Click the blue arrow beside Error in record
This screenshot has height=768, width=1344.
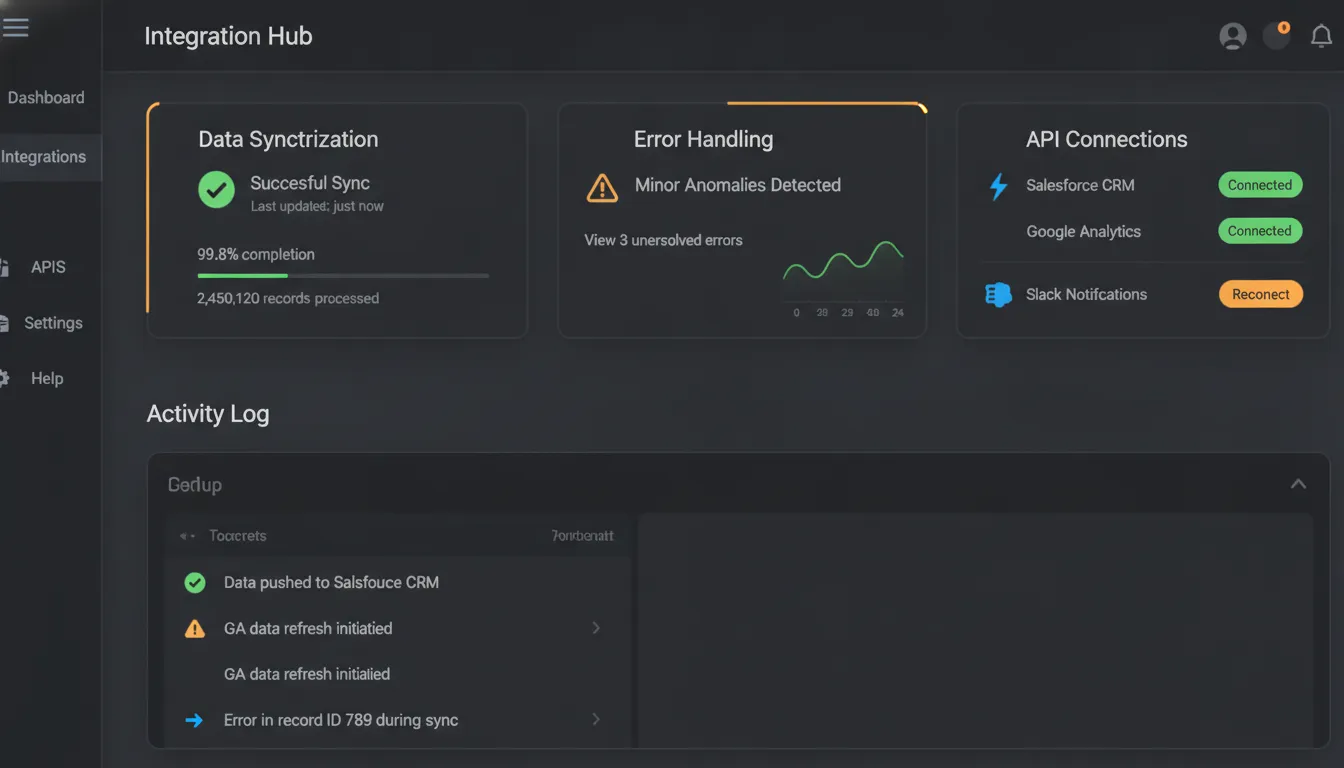pos(194,720)
